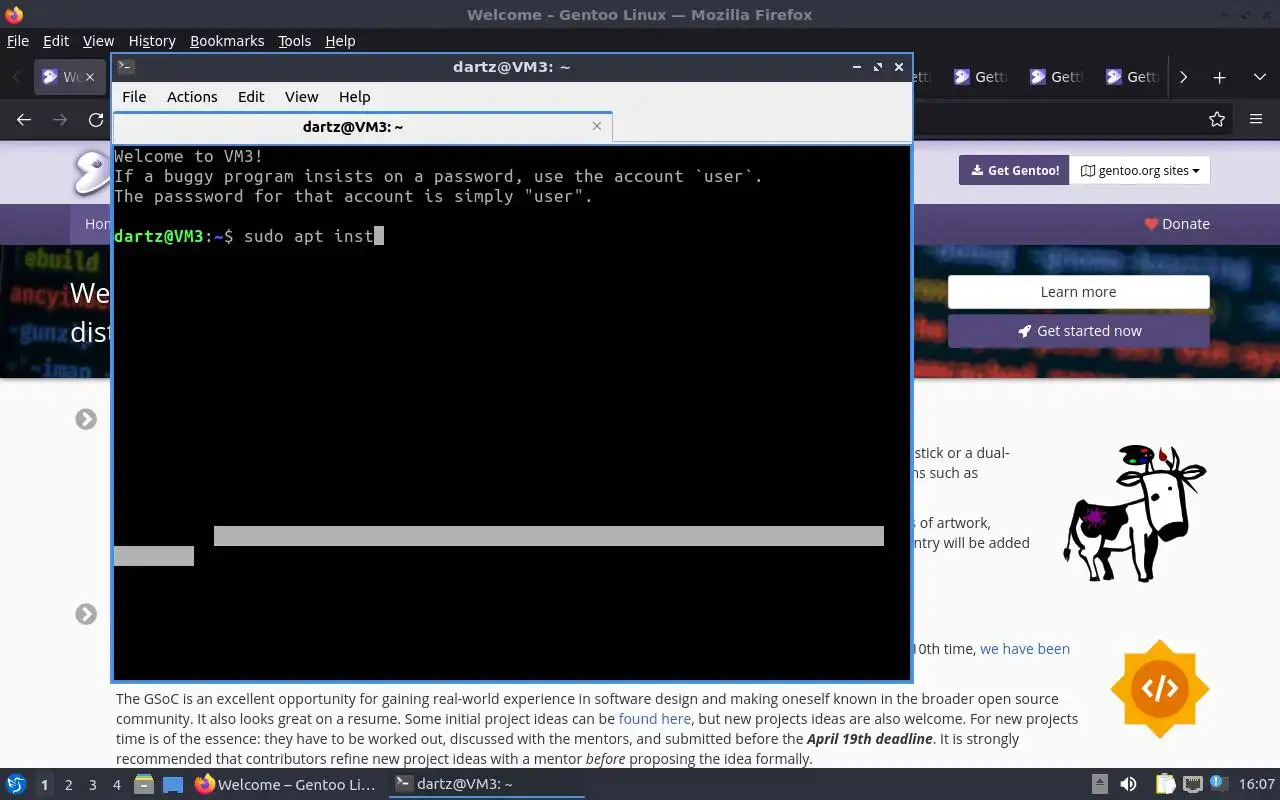Click upper circular arrow news icon

coord(86,419)
